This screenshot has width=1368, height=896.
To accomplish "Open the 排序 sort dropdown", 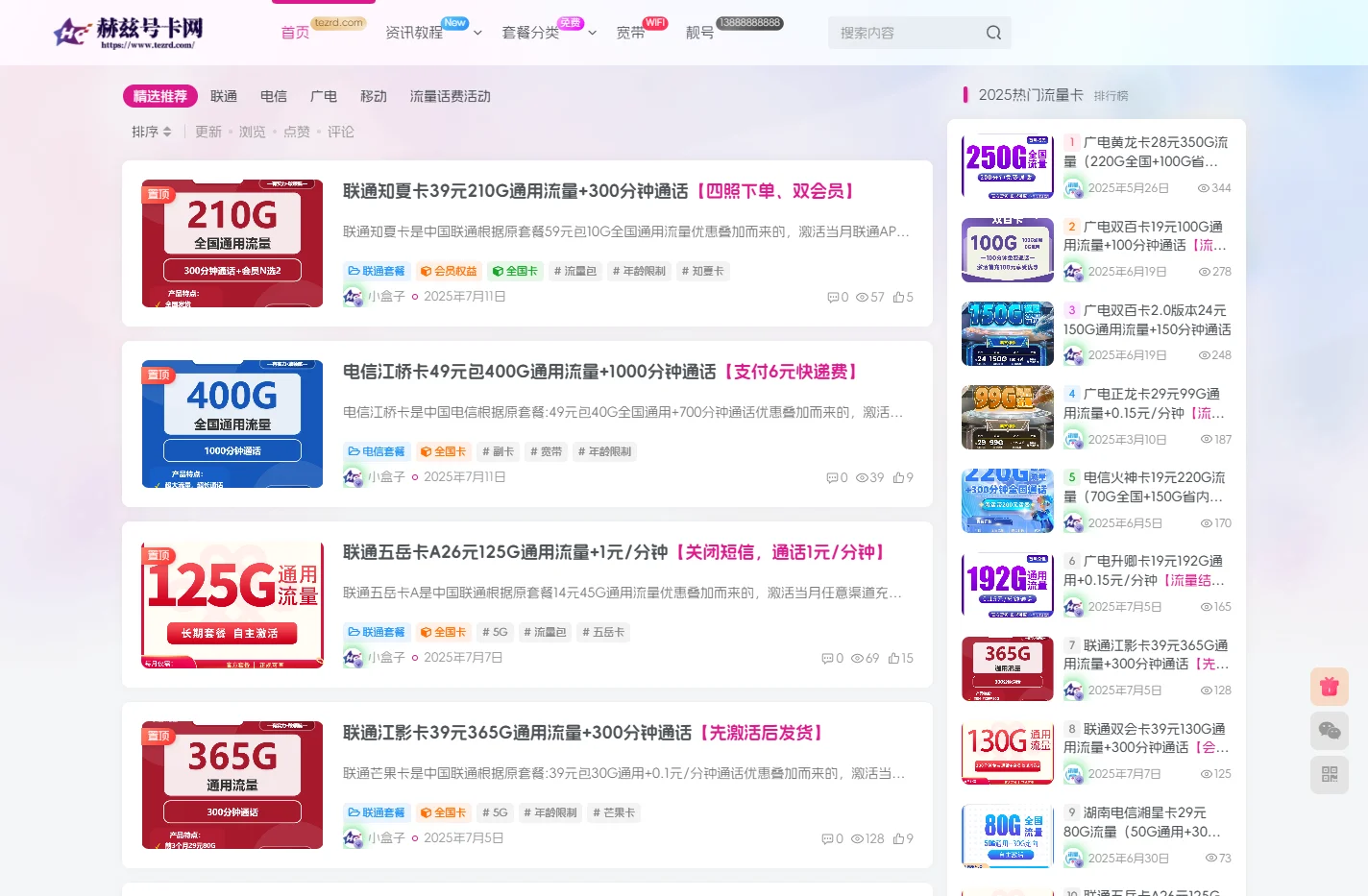I will click(152, 132).
